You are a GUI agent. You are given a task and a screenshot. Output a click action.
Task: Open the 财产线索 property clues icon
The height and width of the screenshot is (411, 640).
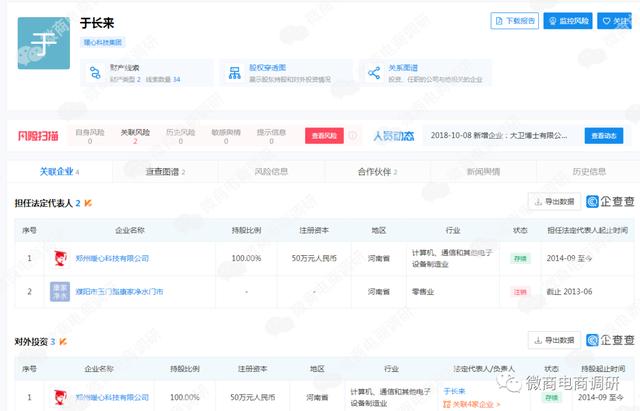coord(95,73)
